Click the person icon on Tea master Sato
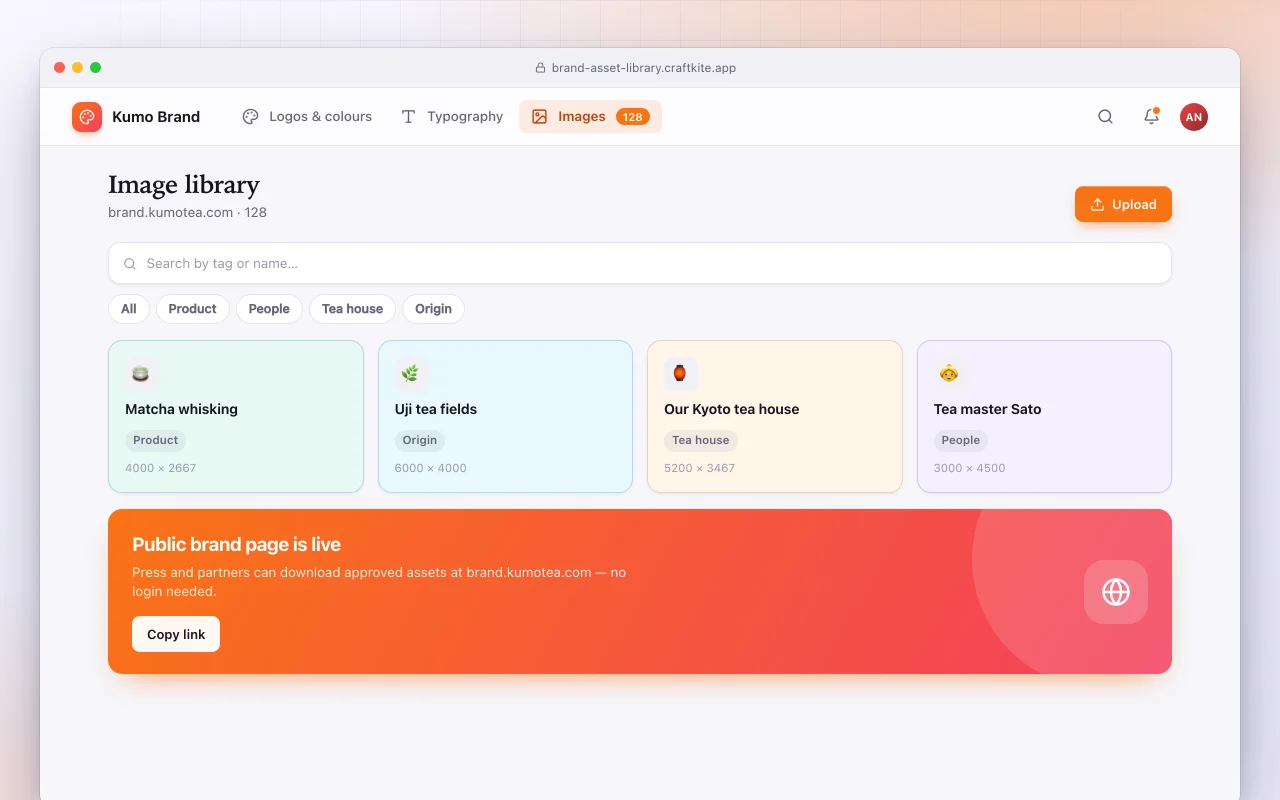The image size is (1280, 800). click(950, 374)
